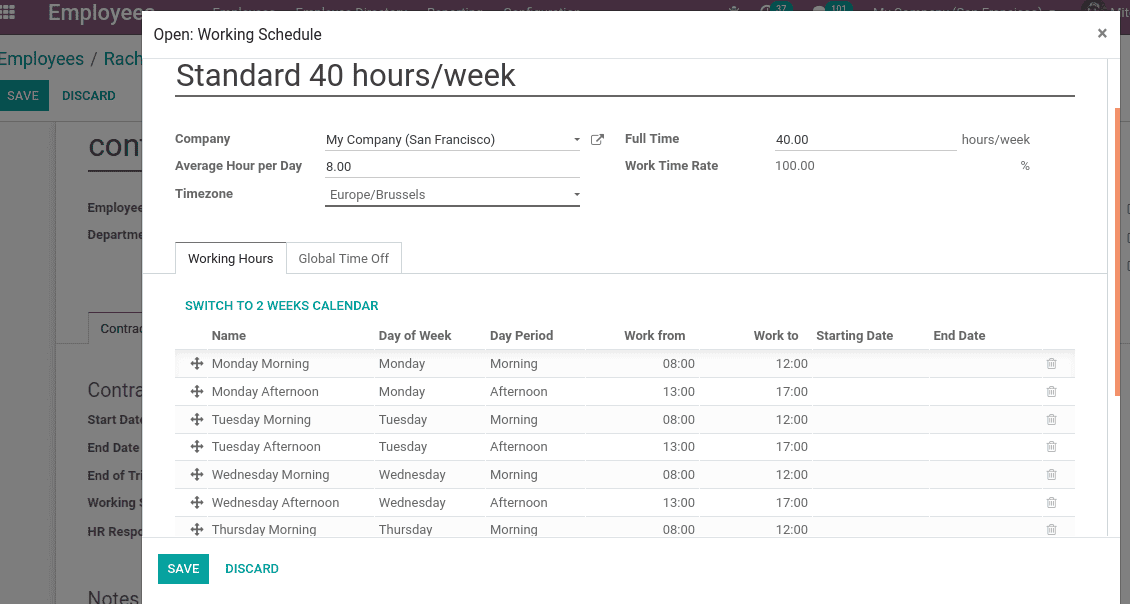The width and height of the screenshot is (1130, 604).
Task: Switch to the Global Time Off tab
Action: (344, 258)
